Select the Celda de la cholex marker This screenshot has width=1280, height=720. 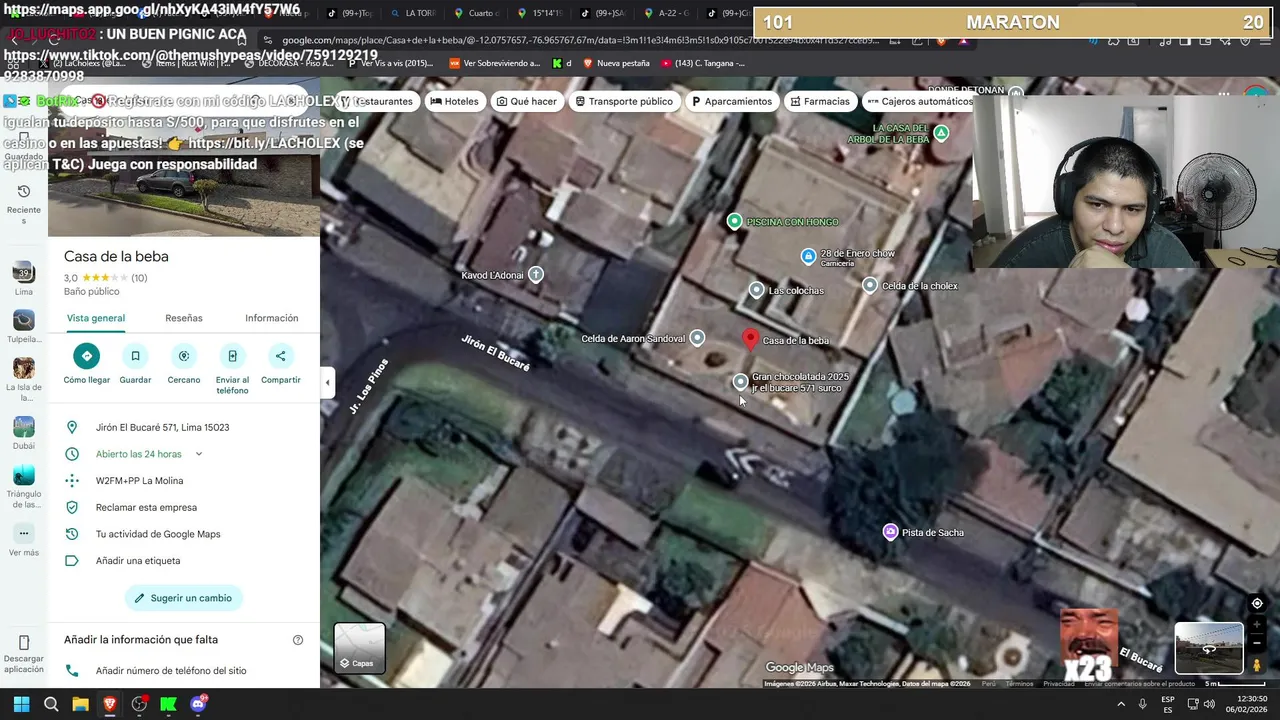870,285
